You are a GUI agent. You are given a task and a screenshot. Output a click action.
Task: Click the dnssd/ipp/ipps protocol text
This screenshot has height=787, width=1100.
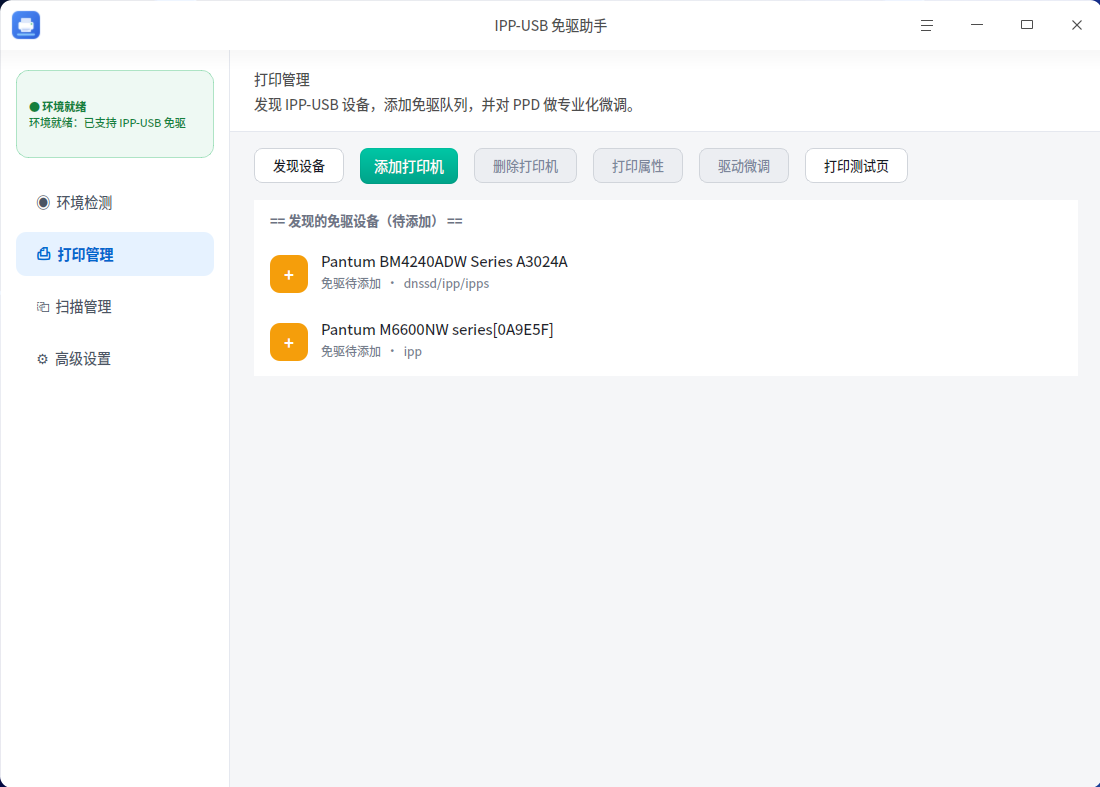point(446,283)
